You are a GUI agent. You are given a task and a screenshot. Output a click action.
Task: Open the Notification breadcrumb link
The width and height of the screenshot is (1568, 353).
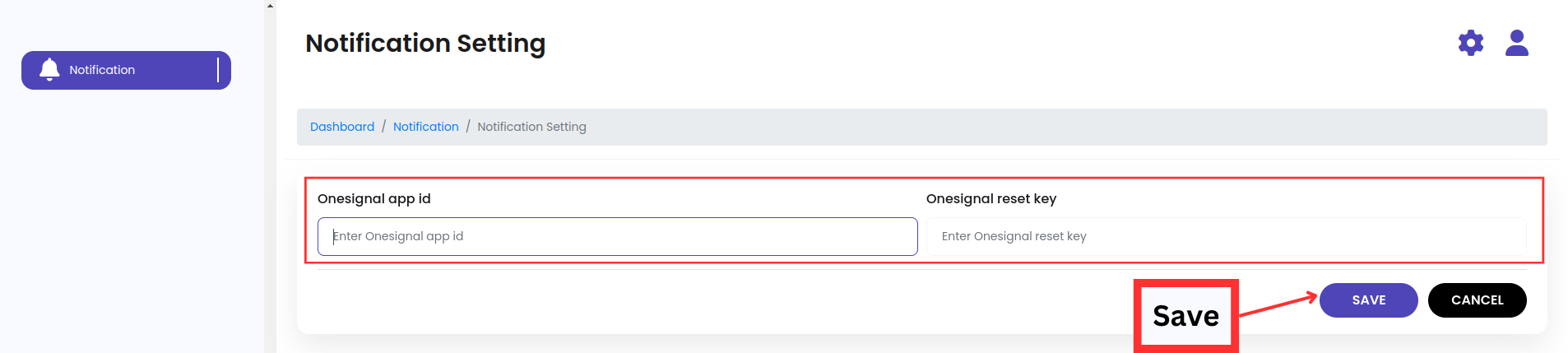[425, 127]
